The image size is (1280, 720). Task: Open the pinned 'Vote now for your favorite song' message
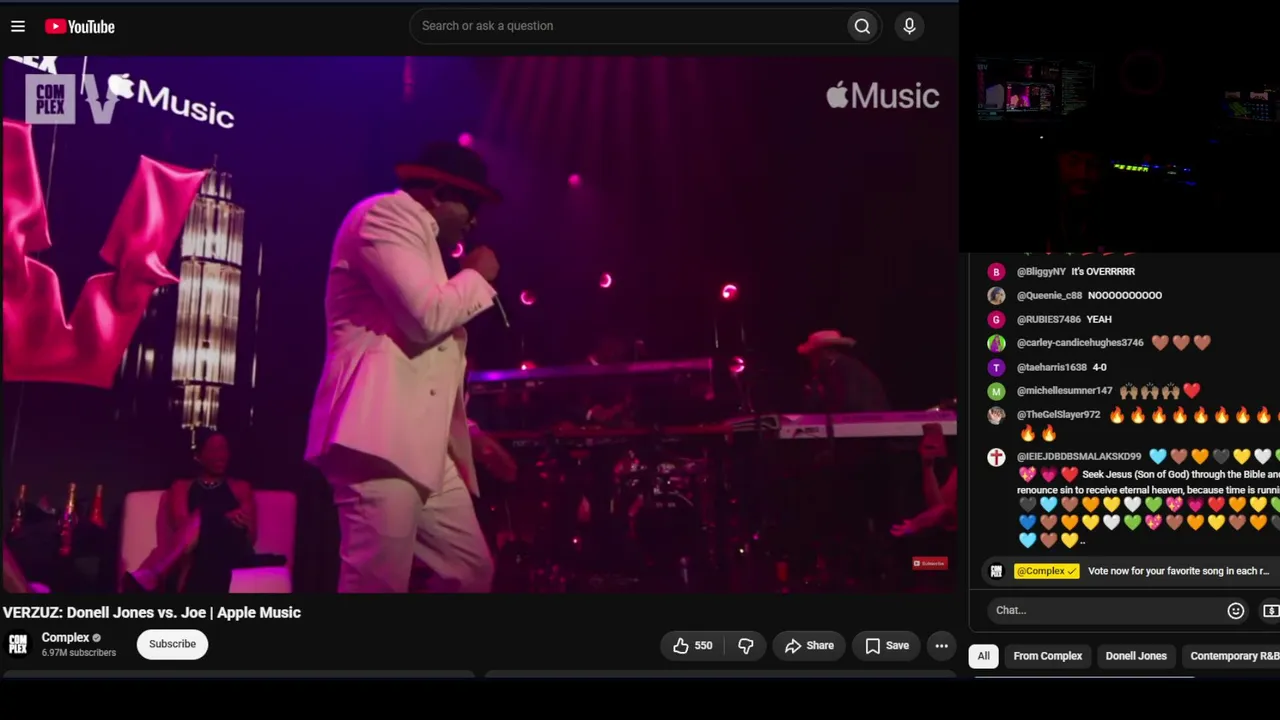pyautogui.click(x=1178, y=571)
